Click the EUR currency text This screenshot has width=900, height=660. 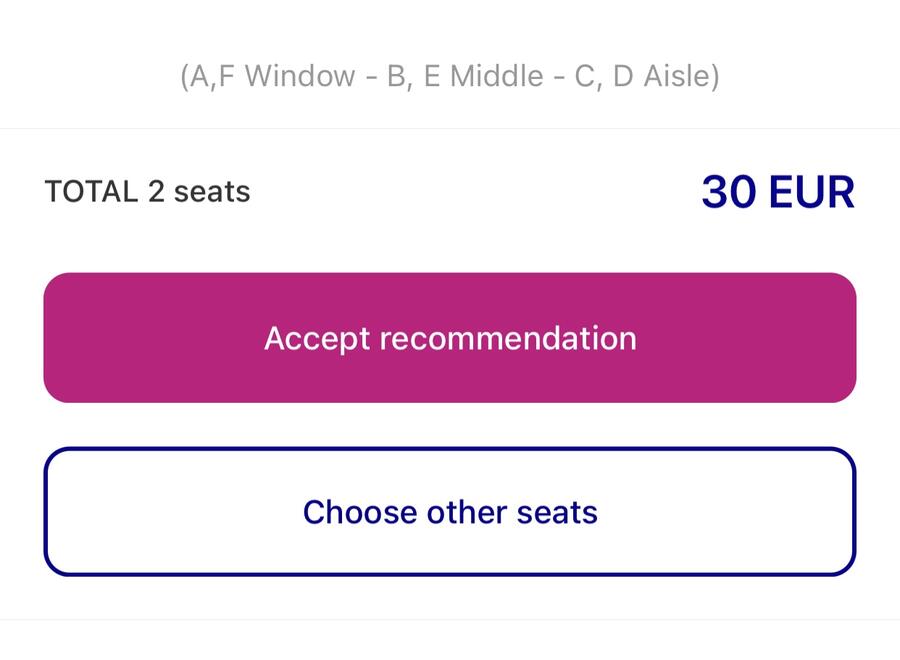812,192
